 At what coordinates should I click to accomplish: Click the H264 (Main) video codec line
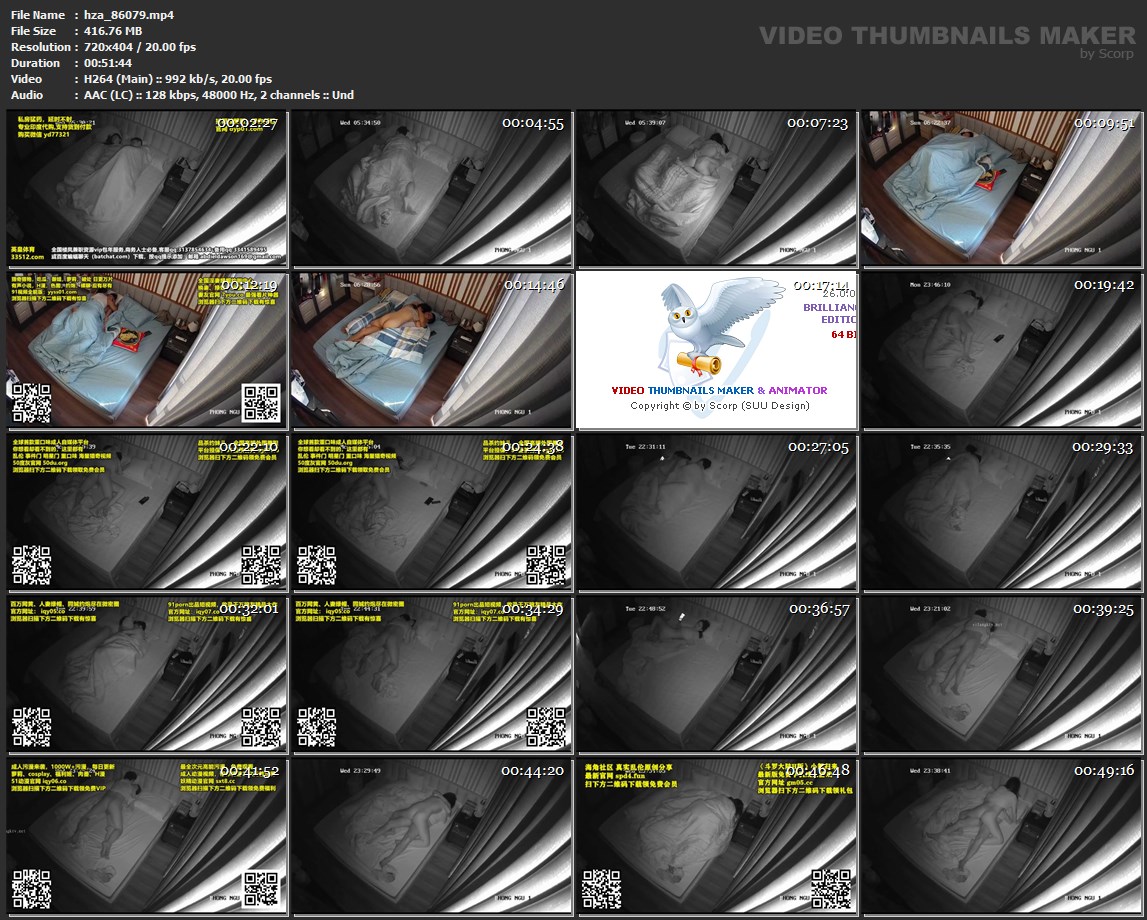pyautogui.click(x=178, y=79)
